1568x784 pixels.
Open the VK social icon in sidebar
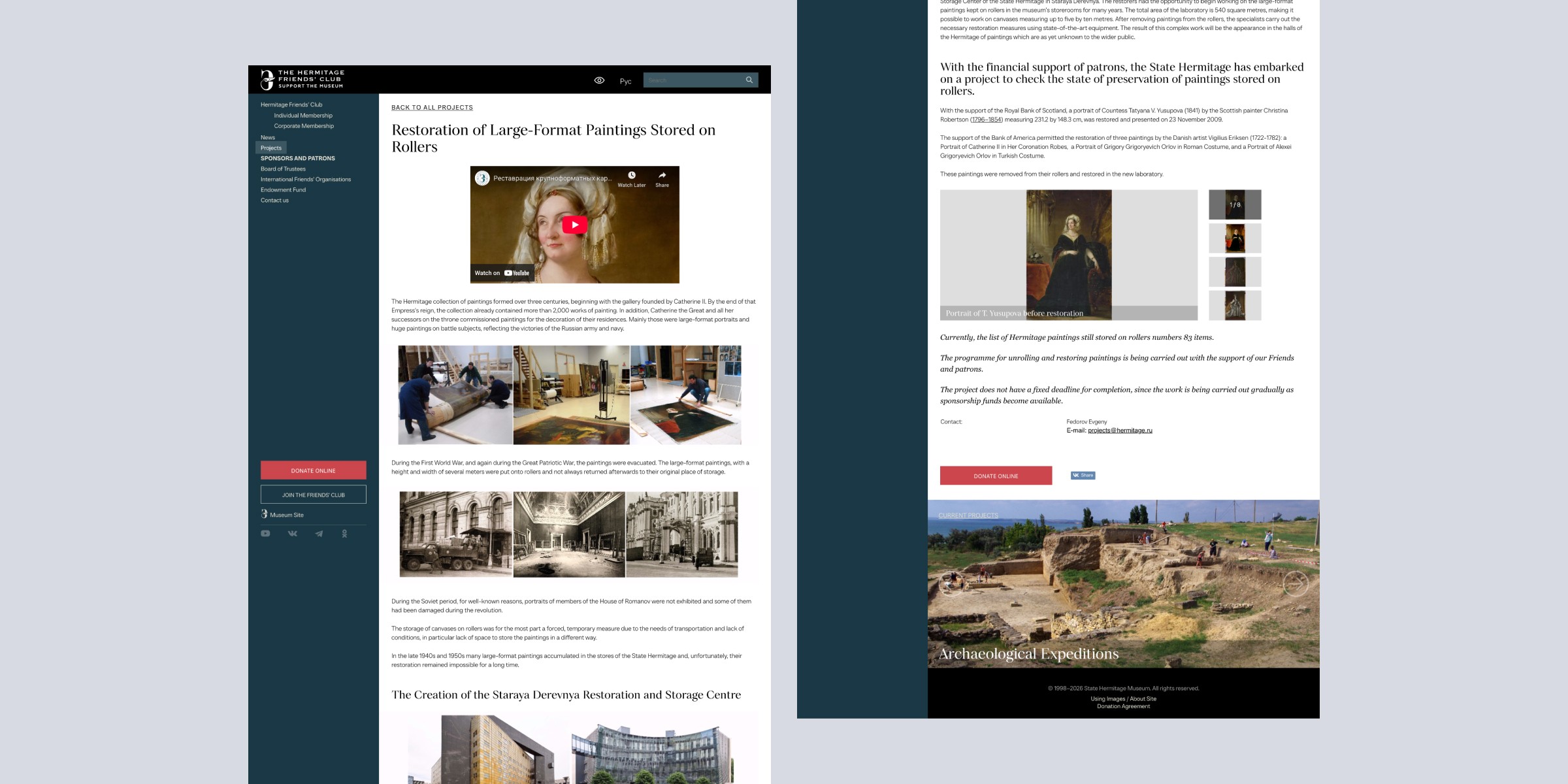coord(292,534)
